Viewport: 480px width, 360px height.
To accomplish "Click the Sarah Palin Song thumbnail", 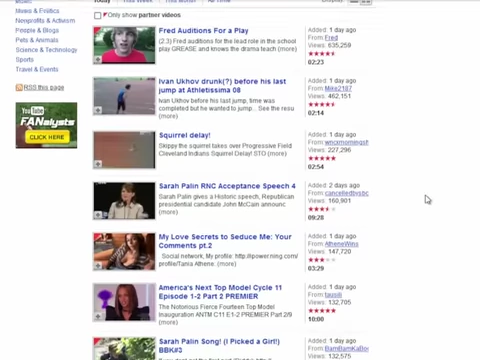I will point(124,349).
